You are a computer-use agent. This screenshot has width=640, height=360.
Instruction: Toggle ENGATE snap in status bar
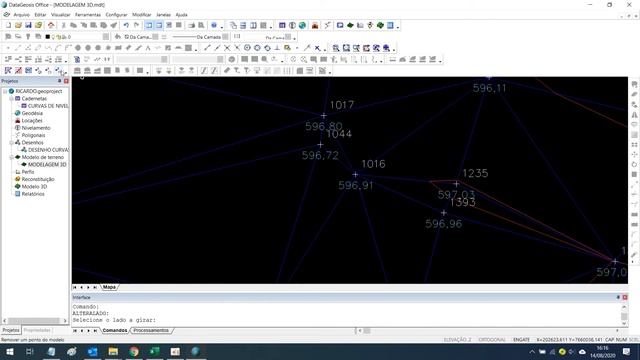(x=521, y=340)
